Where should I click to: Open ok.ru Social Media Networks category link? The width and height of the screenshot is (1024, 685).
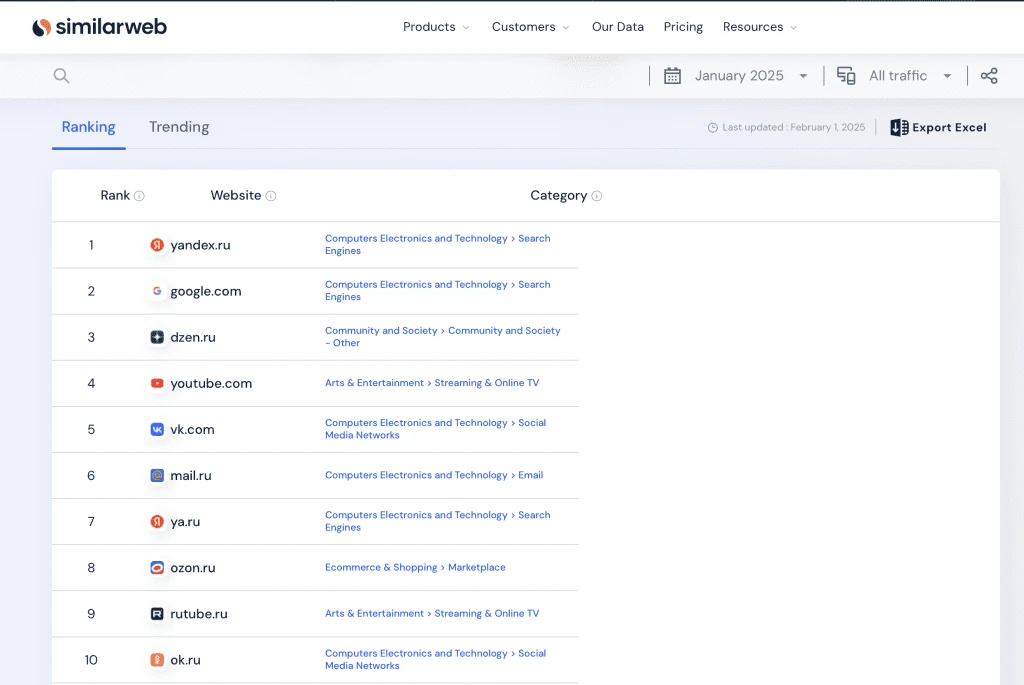[x=436, y=660]
